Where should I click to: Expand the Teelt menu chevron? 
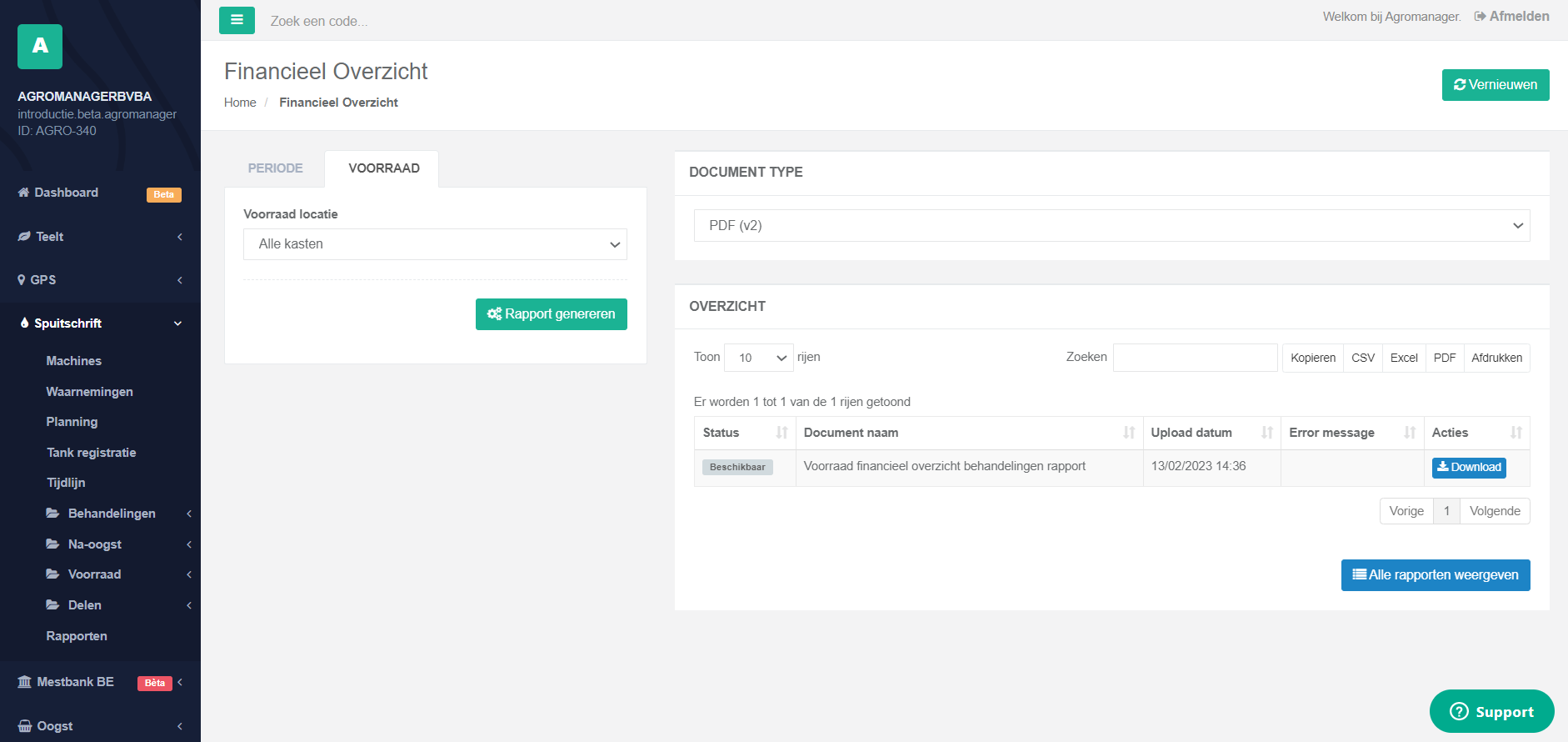coord(180,237)
